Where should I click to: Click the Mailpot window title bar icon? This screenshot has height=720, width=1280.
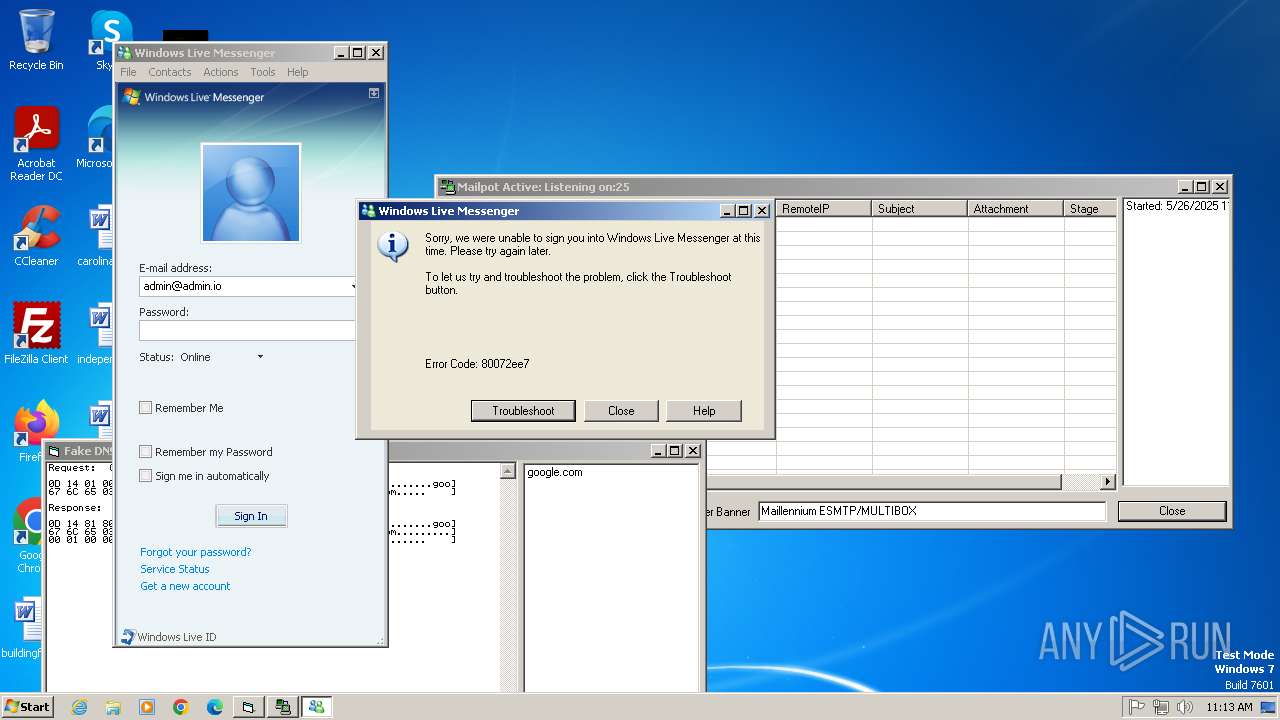coord(448,187)
